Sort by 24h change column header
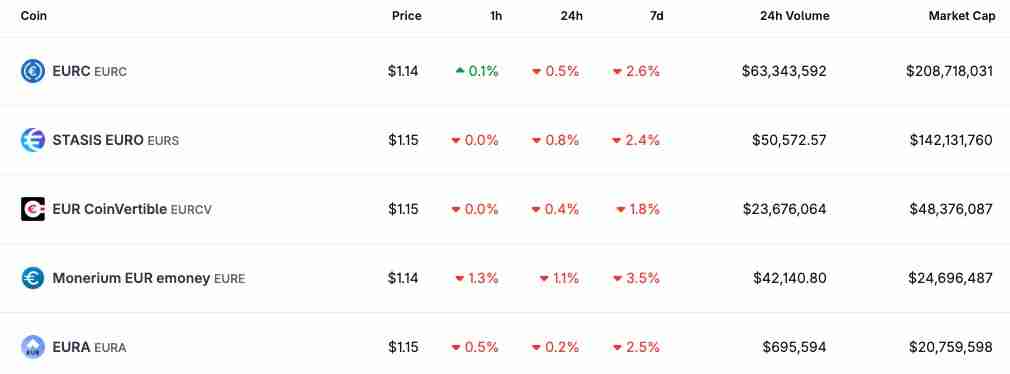This screenshot has height=374, width=1010. click(x=571, y=16)
